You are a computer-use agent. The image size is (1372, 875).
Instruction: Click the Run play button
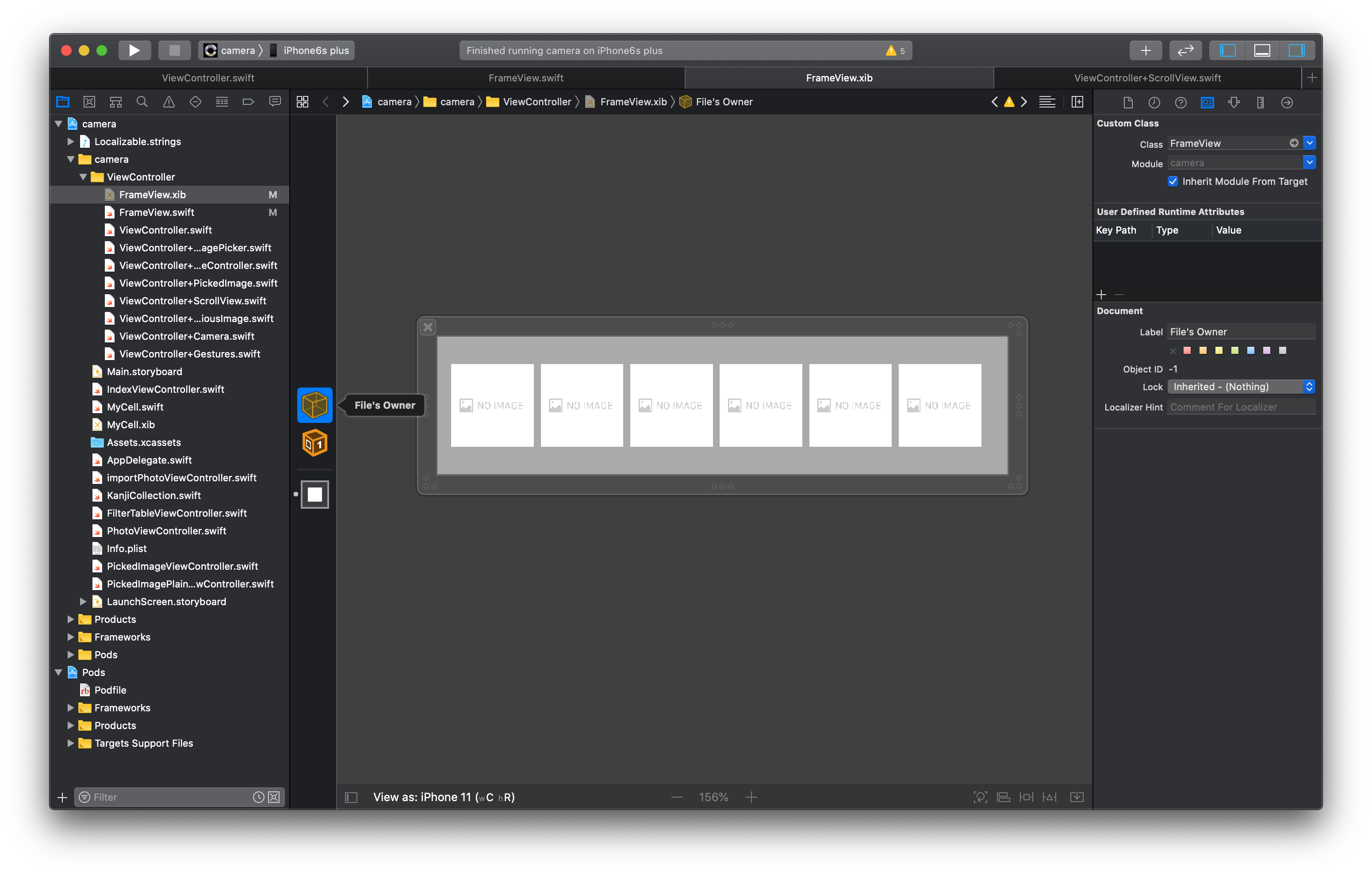point(134,50)
